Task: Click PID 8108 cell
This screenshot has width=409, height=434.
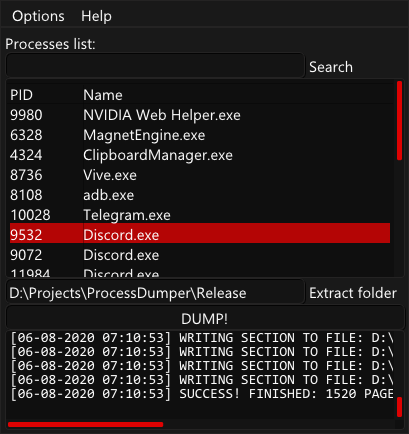Action: [x=26, y=195]
